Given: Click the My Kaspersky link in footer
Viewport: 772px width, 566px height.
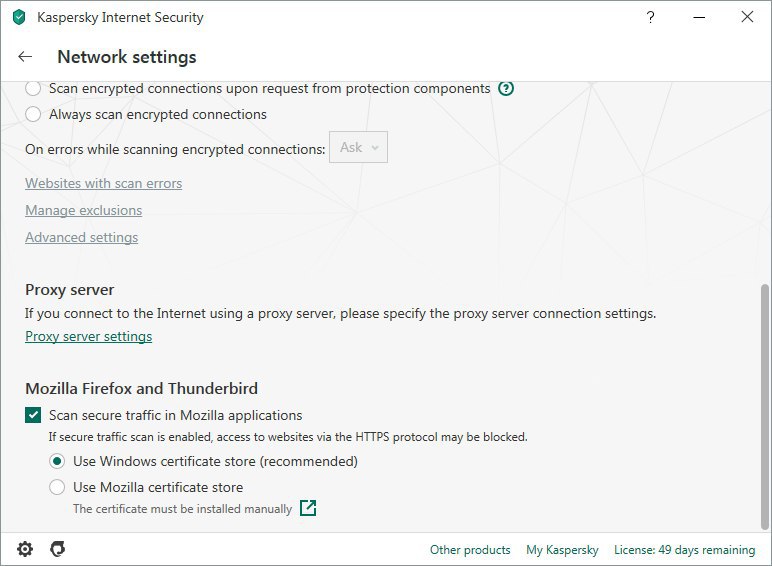Looking at the screenshot, I should [x=562, y=550].
